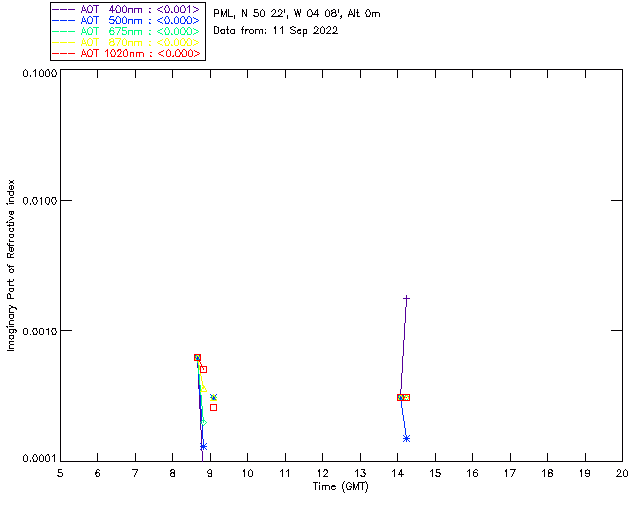
Task: Click the x-axis tick label 16
Action: pos(472,473)
